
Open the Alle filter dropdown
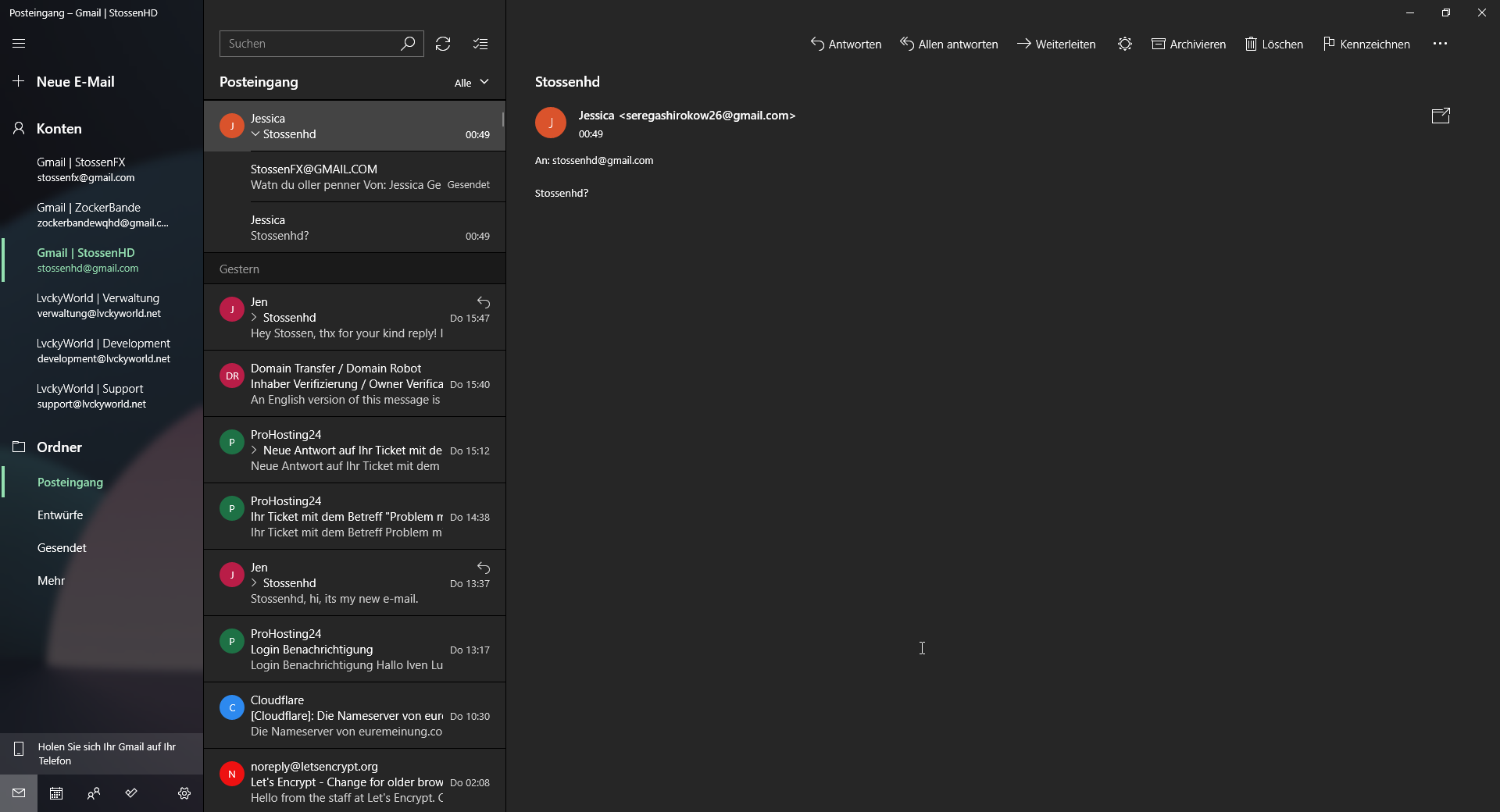coord(471,83)
